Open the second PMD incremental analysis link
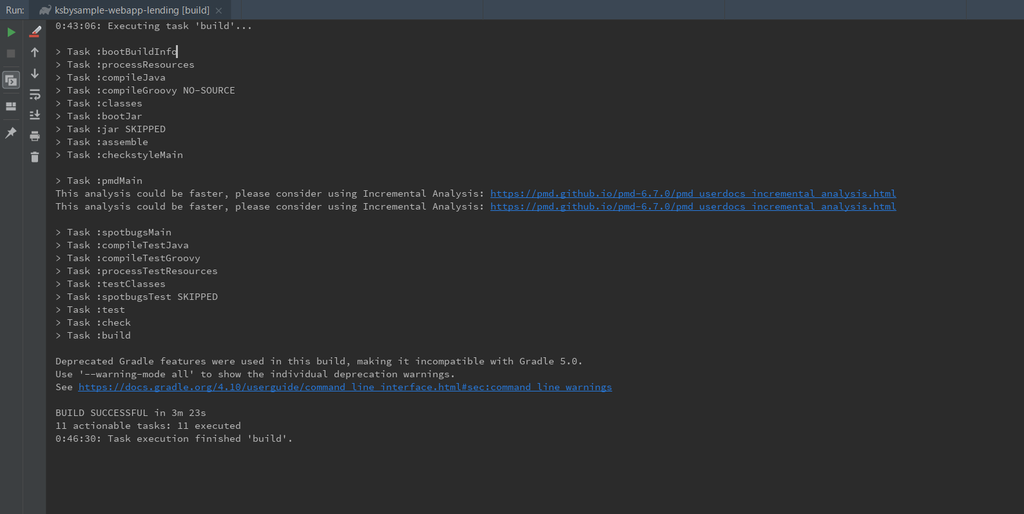 693,206
